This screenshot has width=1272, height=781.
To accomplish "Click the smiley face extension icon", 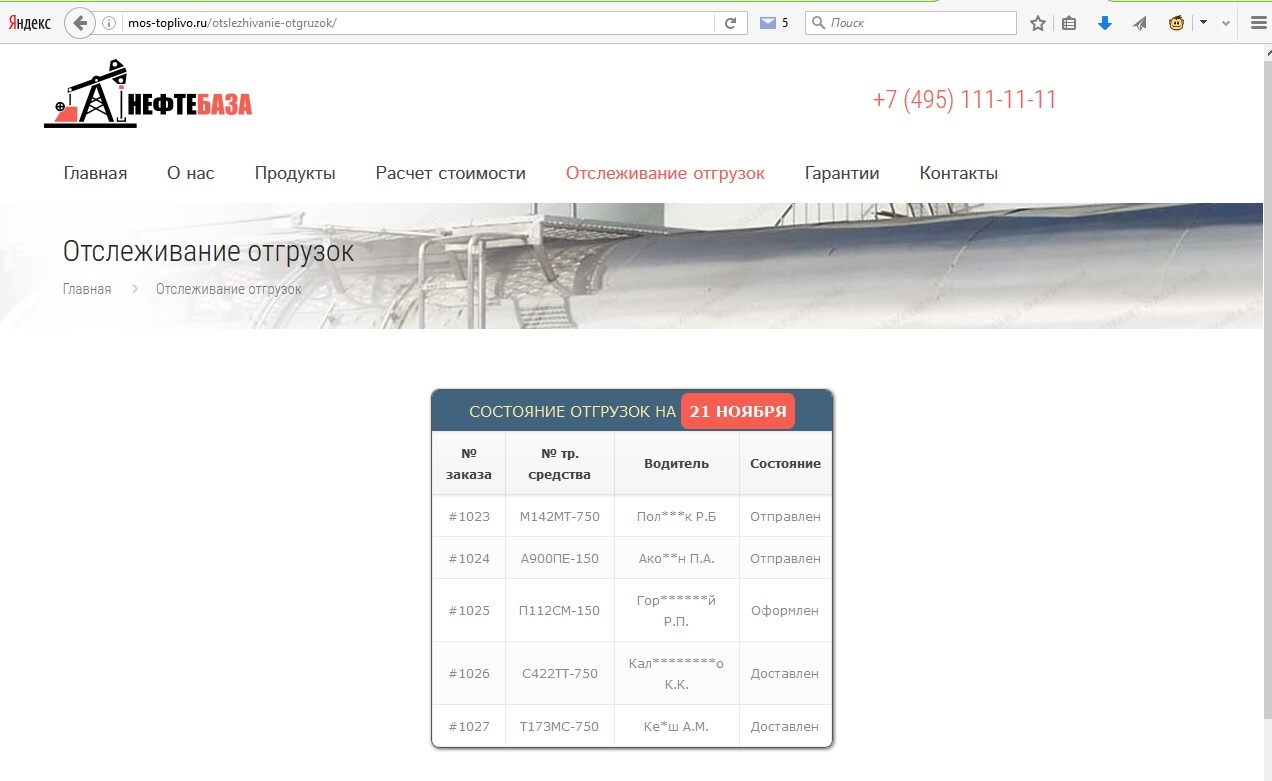I will [1177, 23].
